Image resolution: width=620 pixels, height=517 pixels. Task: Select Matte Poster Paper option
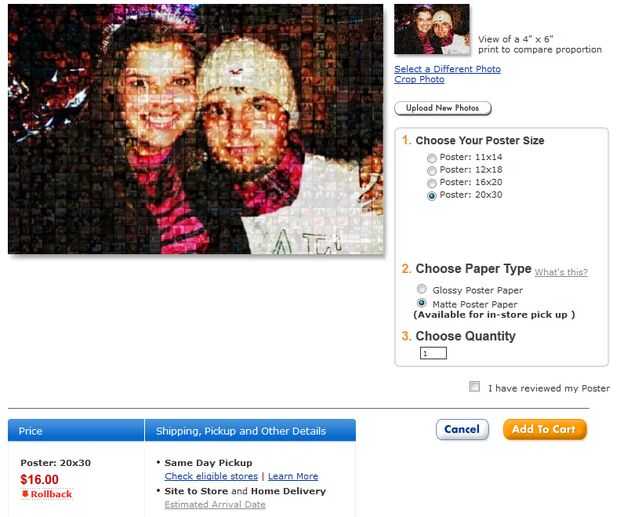422,303
